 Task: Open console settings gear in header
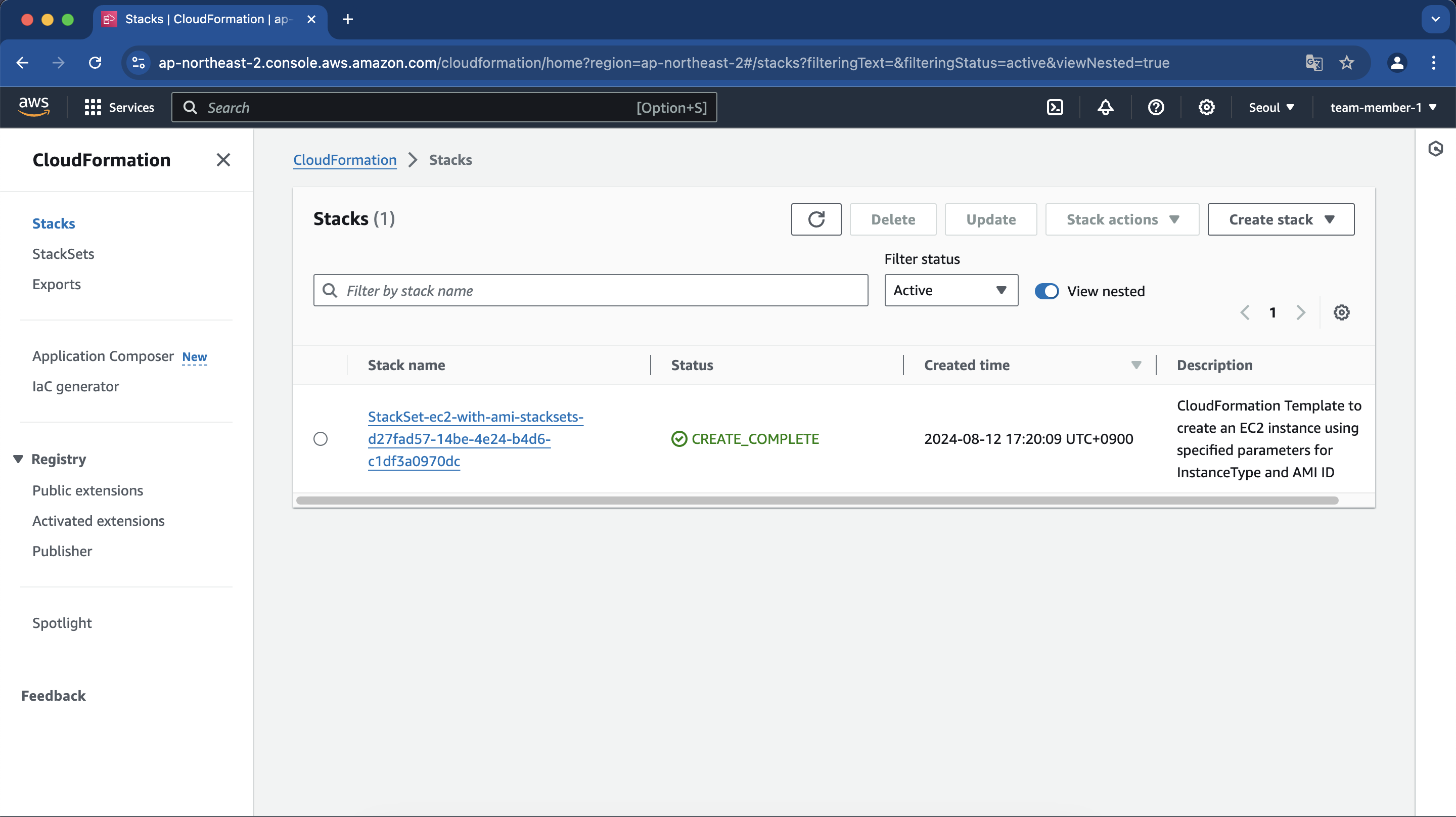(1206, 107)
